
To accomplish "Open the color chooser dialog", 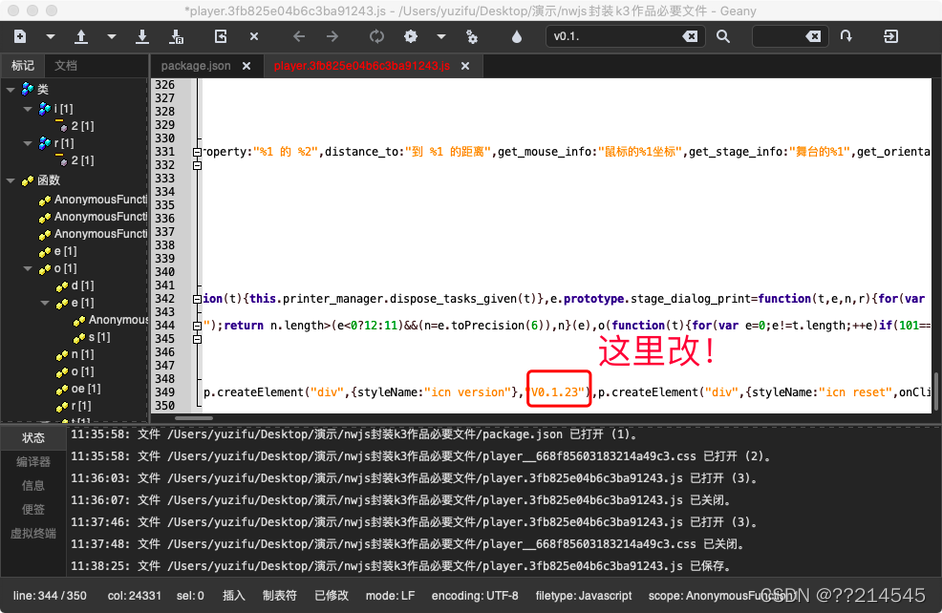I will (517, 37).
